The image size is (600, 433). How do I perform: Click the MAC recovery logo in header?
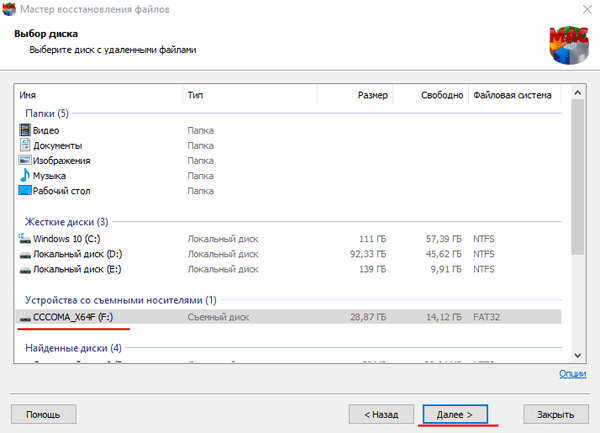pyautogui.click(x=569, y=45)
